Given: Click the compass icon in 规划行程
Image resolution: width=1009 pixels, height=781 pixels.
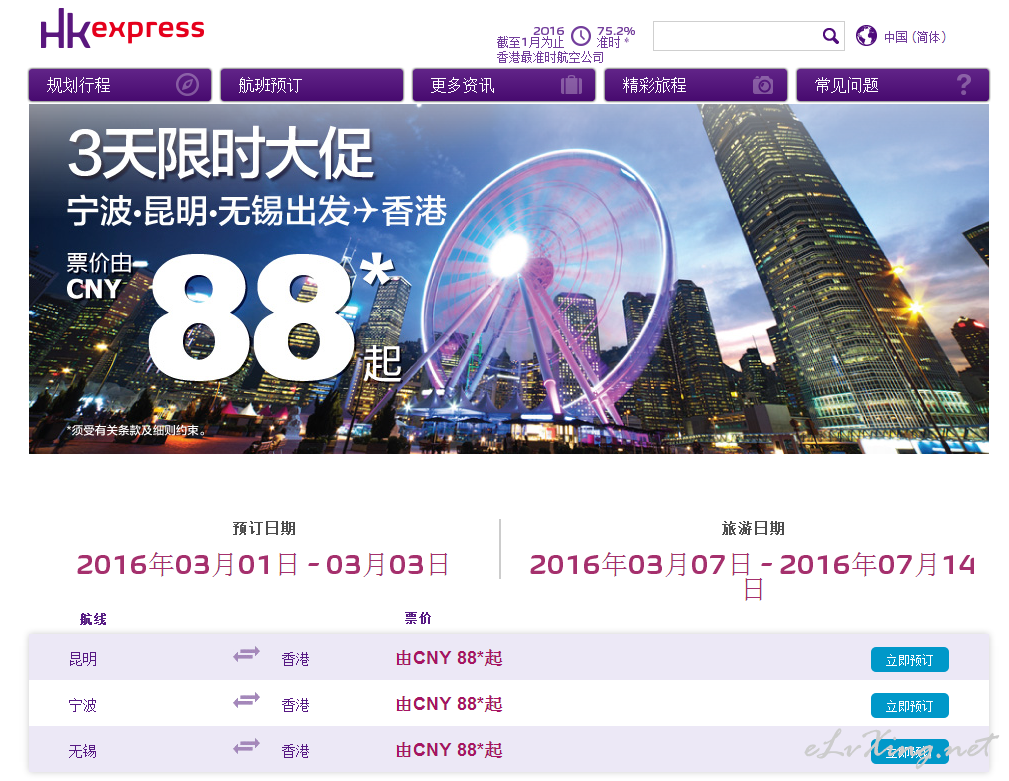Looking at the screenshot, I should coord(187,85).
